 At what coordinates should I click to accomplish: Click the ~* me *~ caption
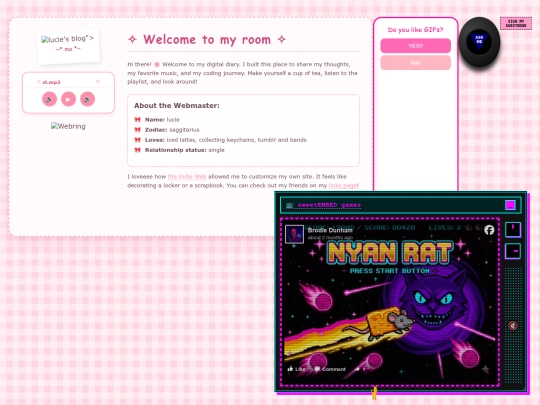click(x=68, y=49)
